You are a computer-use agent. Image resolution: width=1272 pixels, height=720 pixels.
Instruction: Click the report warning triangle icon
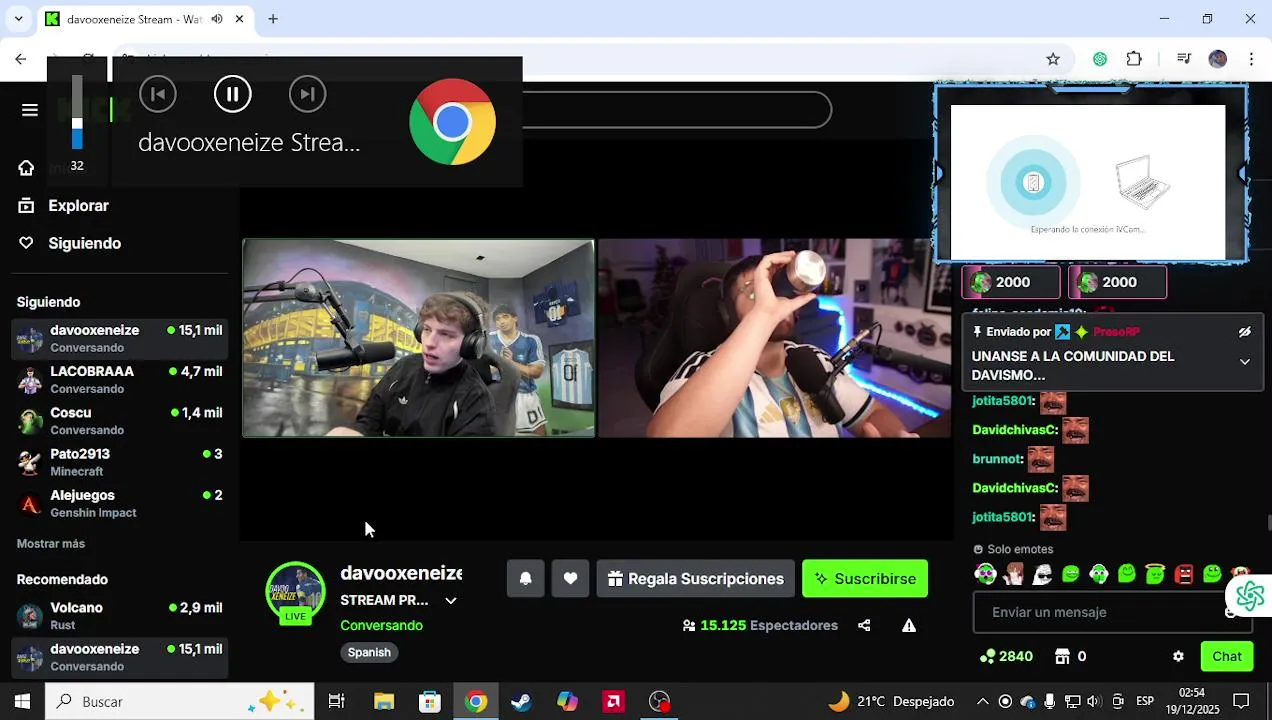pyautogui.click(x=909, y=626)
